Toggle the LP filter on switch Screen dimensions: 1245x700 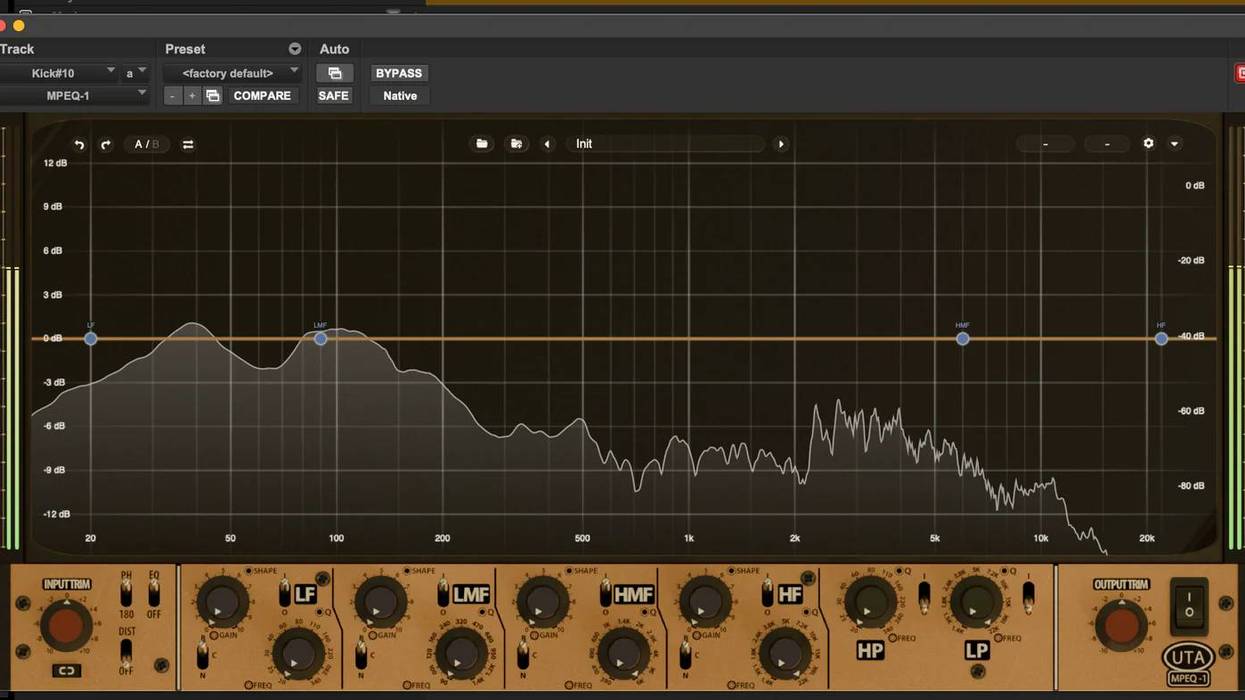[1028, 597]
